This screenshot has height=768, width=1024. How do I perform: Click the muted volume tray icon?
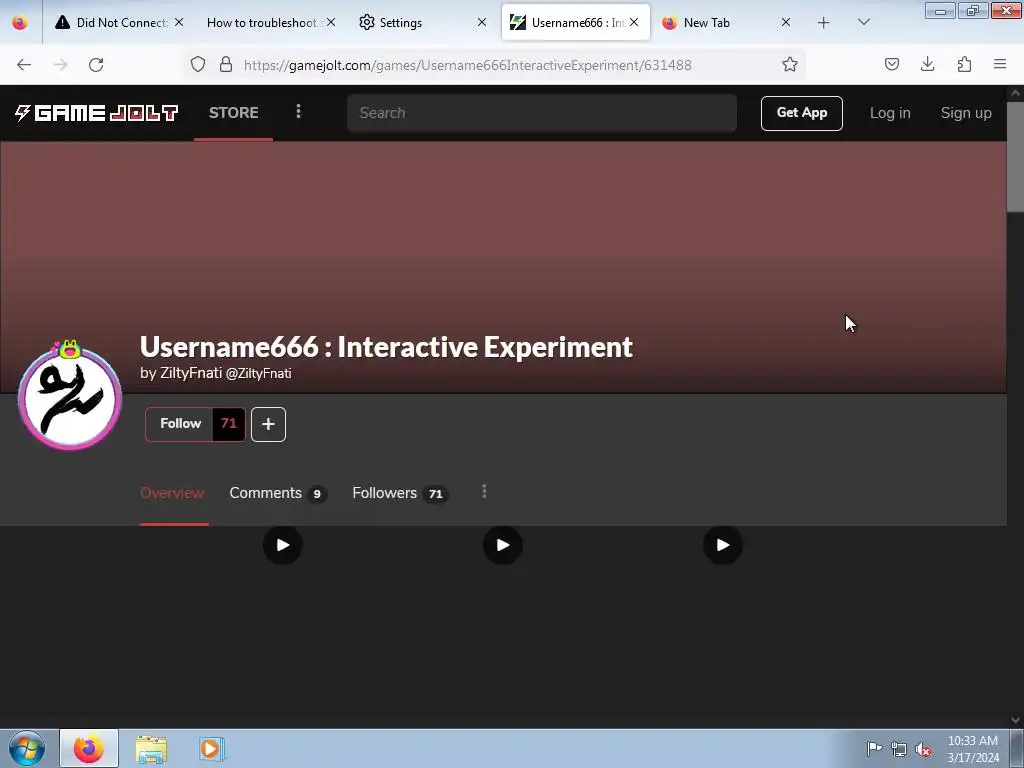click(x=923, y=749)
